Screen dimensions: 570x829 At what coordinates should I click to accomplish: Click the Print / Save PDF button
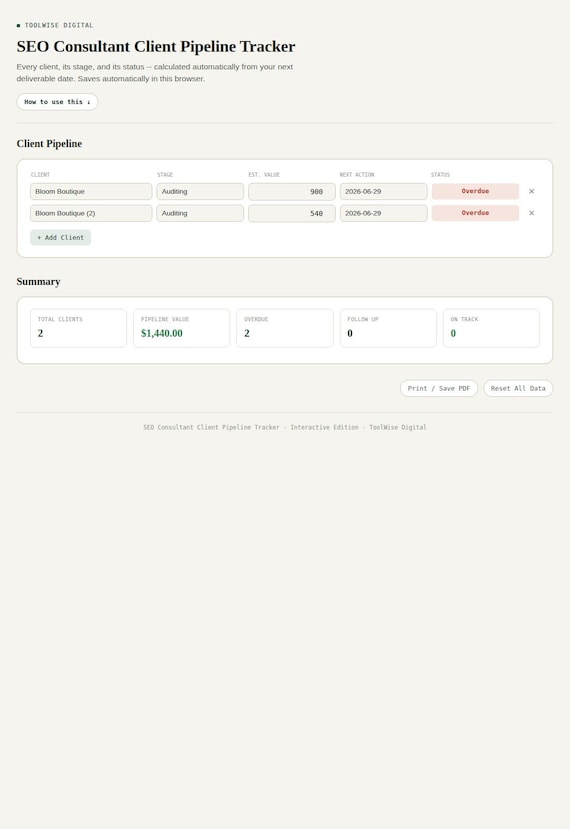click(439, 388)
